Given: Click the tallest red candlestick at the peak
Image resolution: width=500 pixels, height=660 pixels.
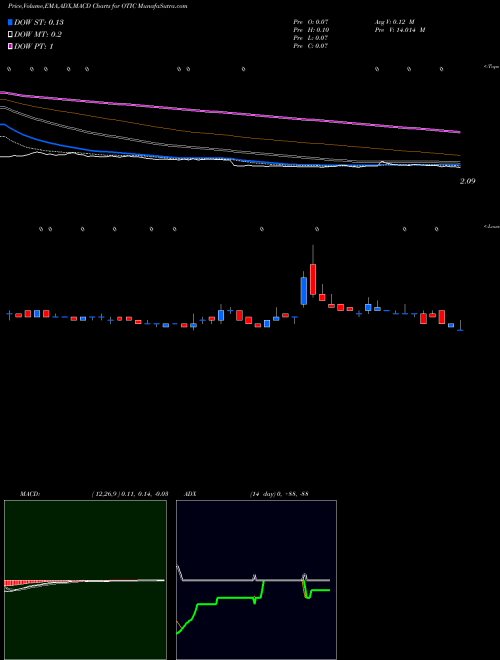Looking at the screenshot, I should tap(313, 279).
